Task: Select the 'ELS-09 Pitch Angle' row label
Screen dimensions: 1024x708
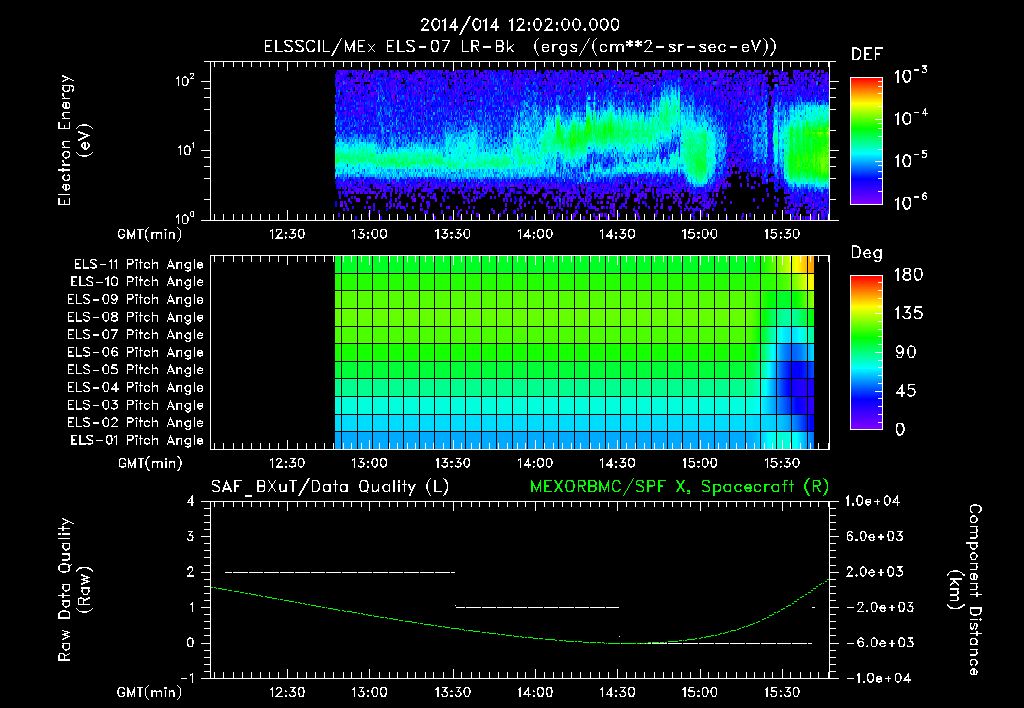Action: point(135,300)
